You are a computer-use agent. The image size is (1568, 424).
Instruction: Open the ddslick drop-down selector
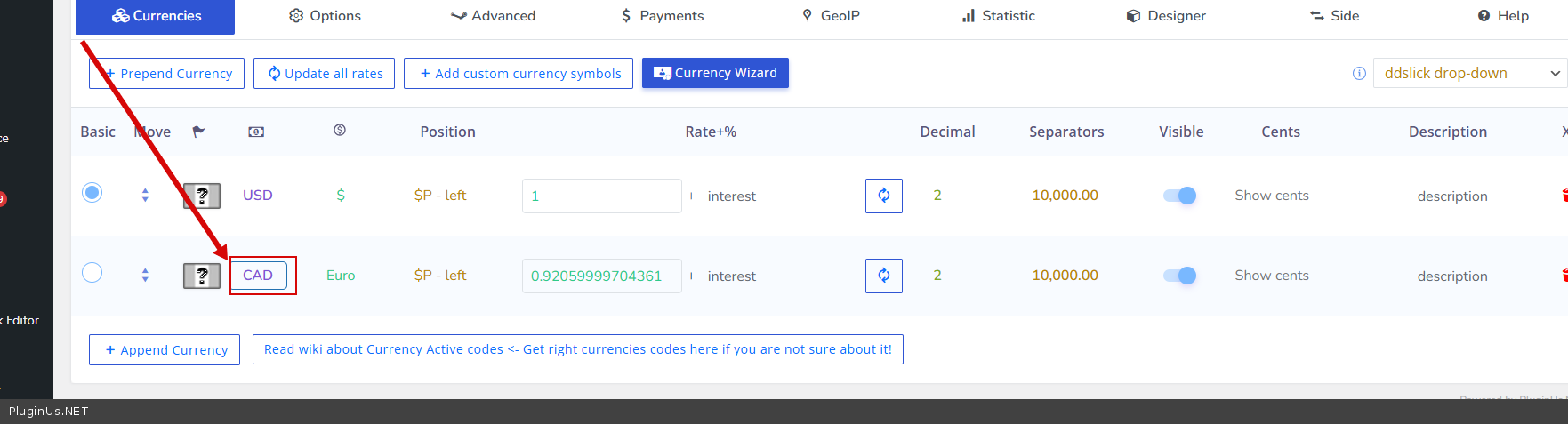click(1471, 73)
